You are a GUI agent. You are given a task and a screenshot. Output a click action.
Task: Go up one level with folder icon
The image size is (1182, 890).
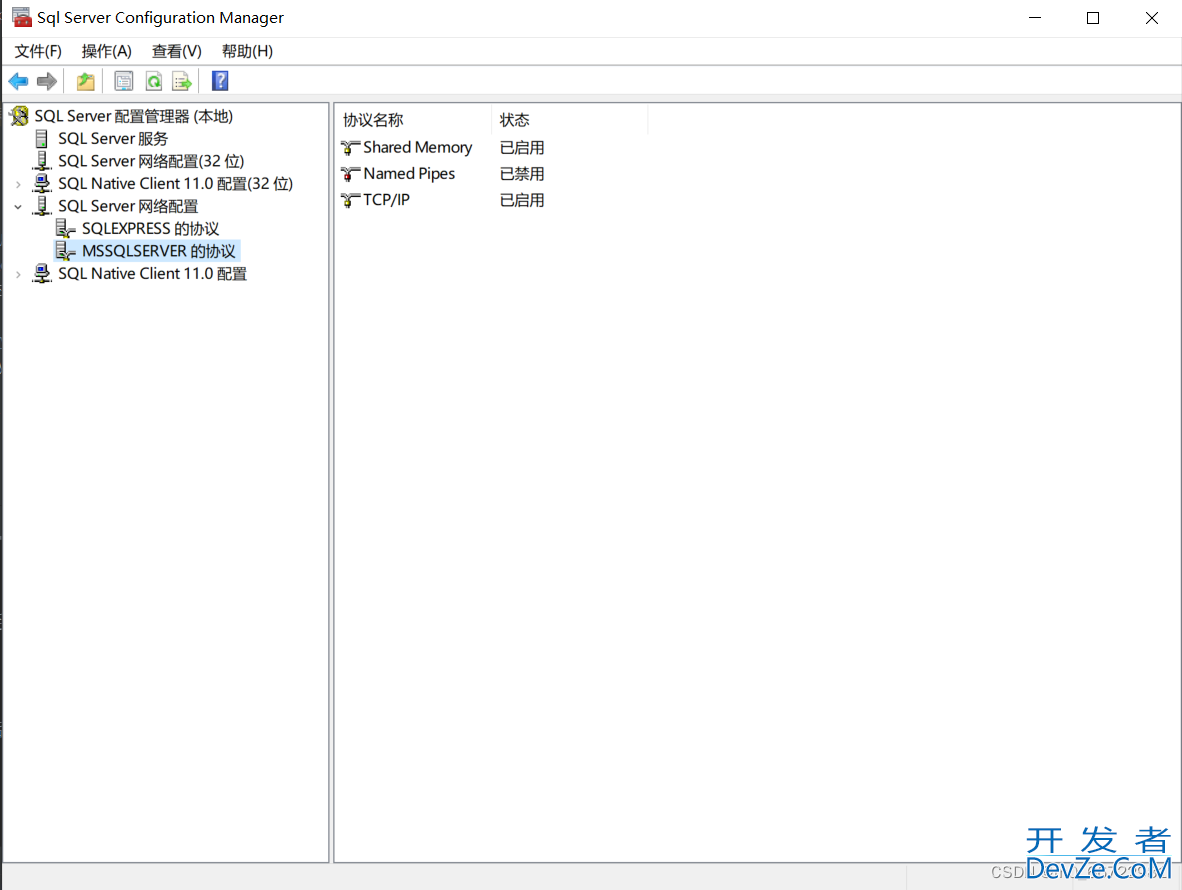point(86,81)
